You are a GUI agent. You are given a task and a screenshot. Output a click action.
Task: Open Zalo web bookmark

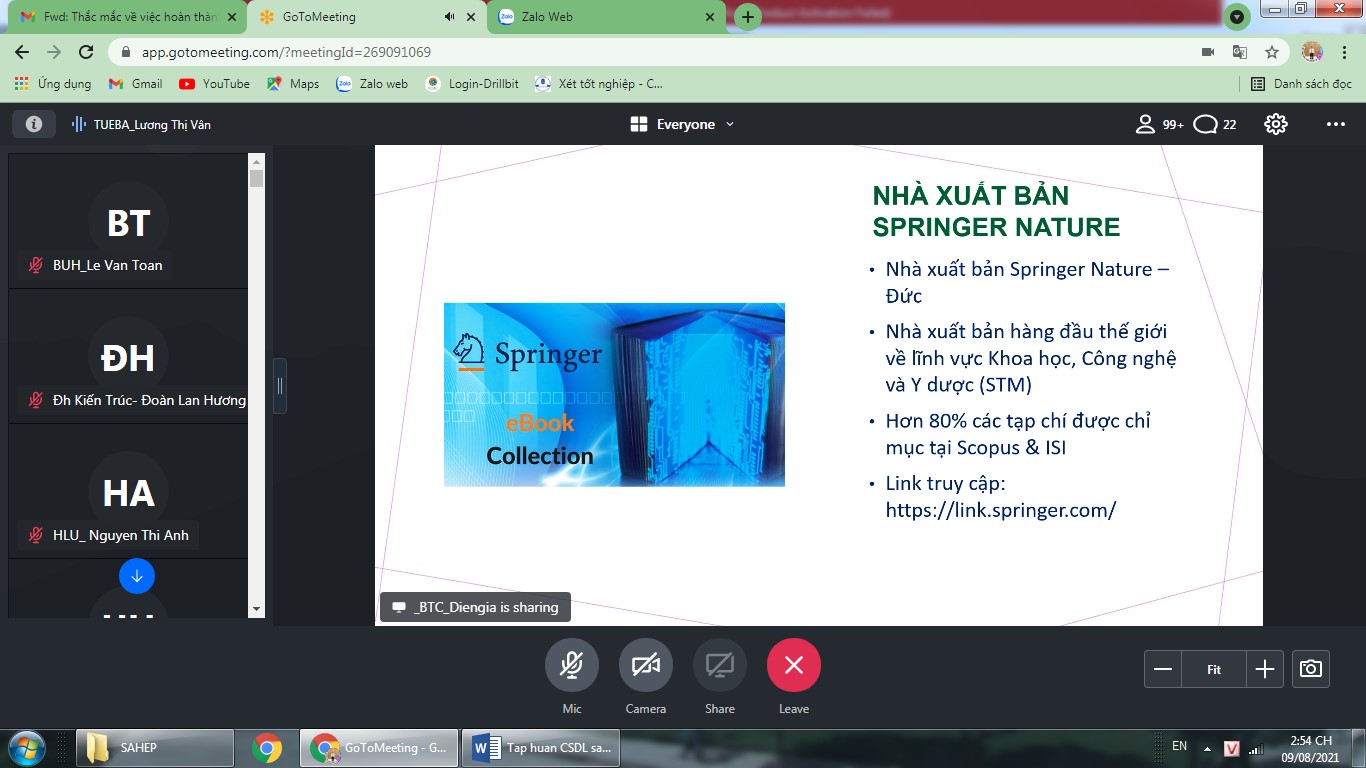[372, 84]
